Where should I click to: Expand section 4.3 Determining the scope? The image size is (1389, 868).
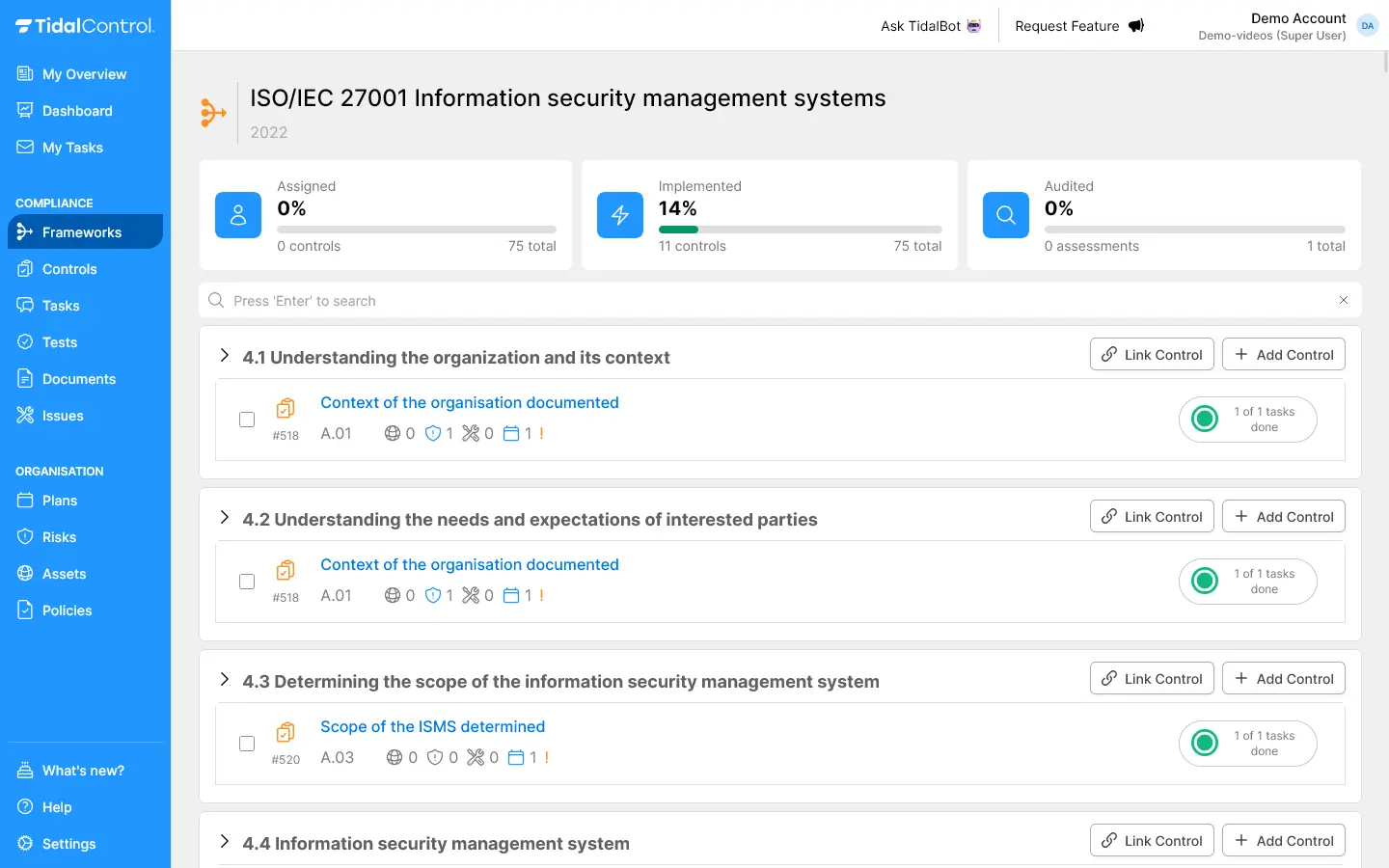pos(225,680)
